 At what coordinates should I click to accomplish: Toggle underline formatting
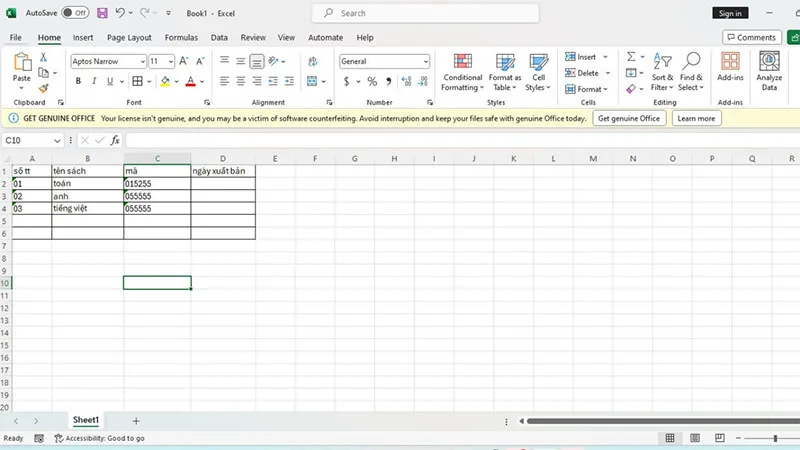coord(110,81)
